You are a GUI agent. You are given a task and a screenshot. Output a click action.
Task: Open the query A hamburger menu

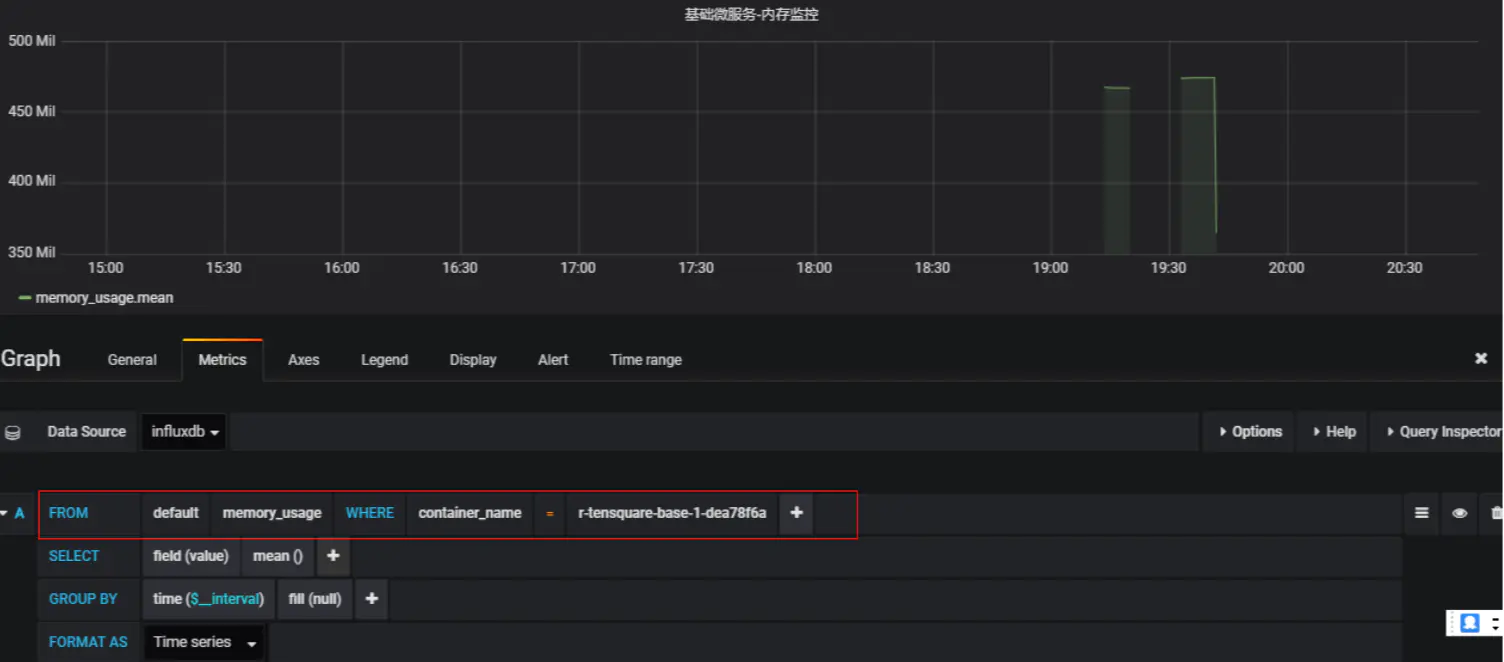coord(1421,513)
